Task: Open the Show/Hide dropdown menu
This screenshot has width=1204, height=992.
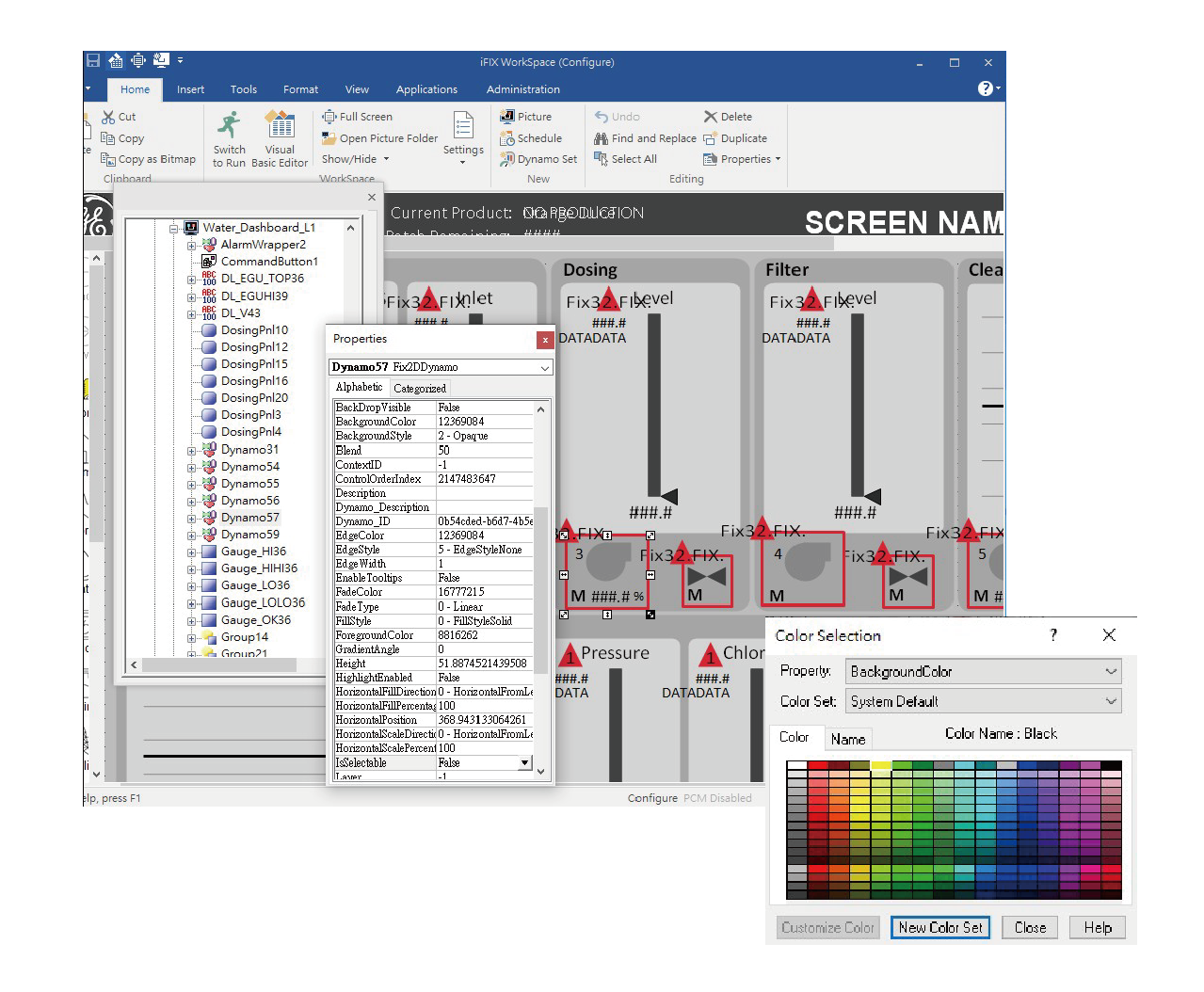Action: (356, 159)
